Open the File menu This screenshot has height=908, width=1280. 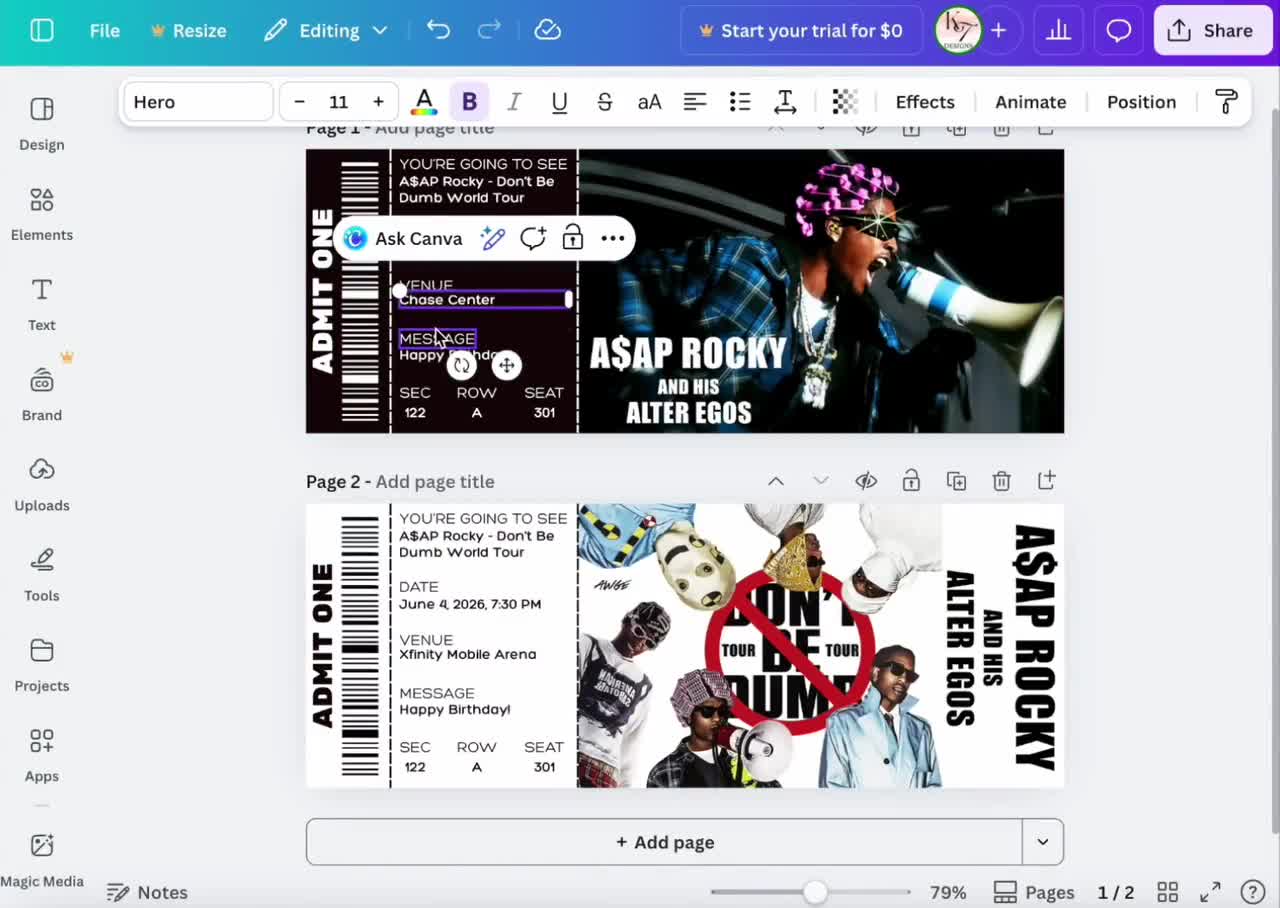[104, 30]
